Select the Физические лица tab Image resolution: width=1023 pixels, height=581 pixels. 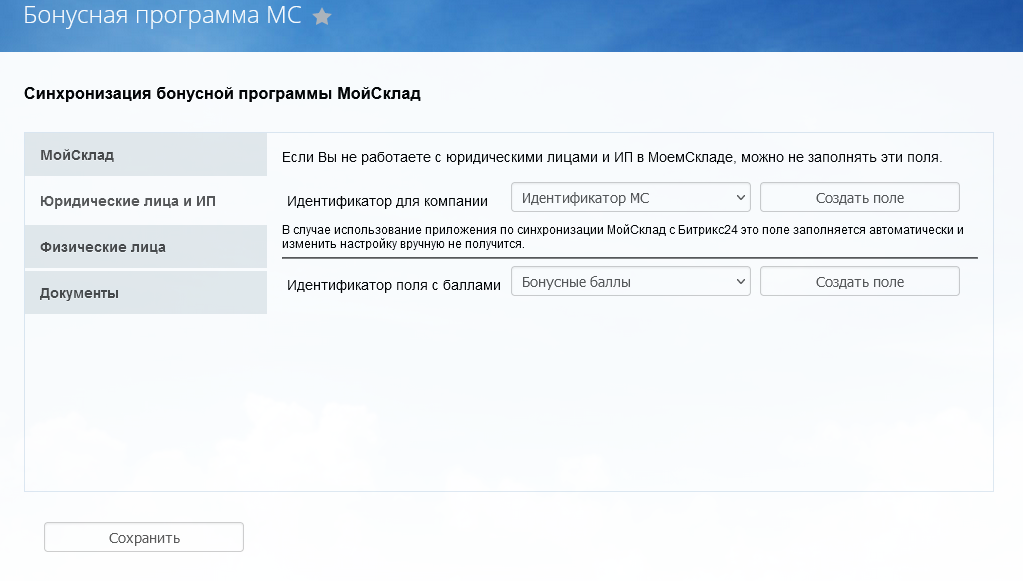click(x=145, y=247)
